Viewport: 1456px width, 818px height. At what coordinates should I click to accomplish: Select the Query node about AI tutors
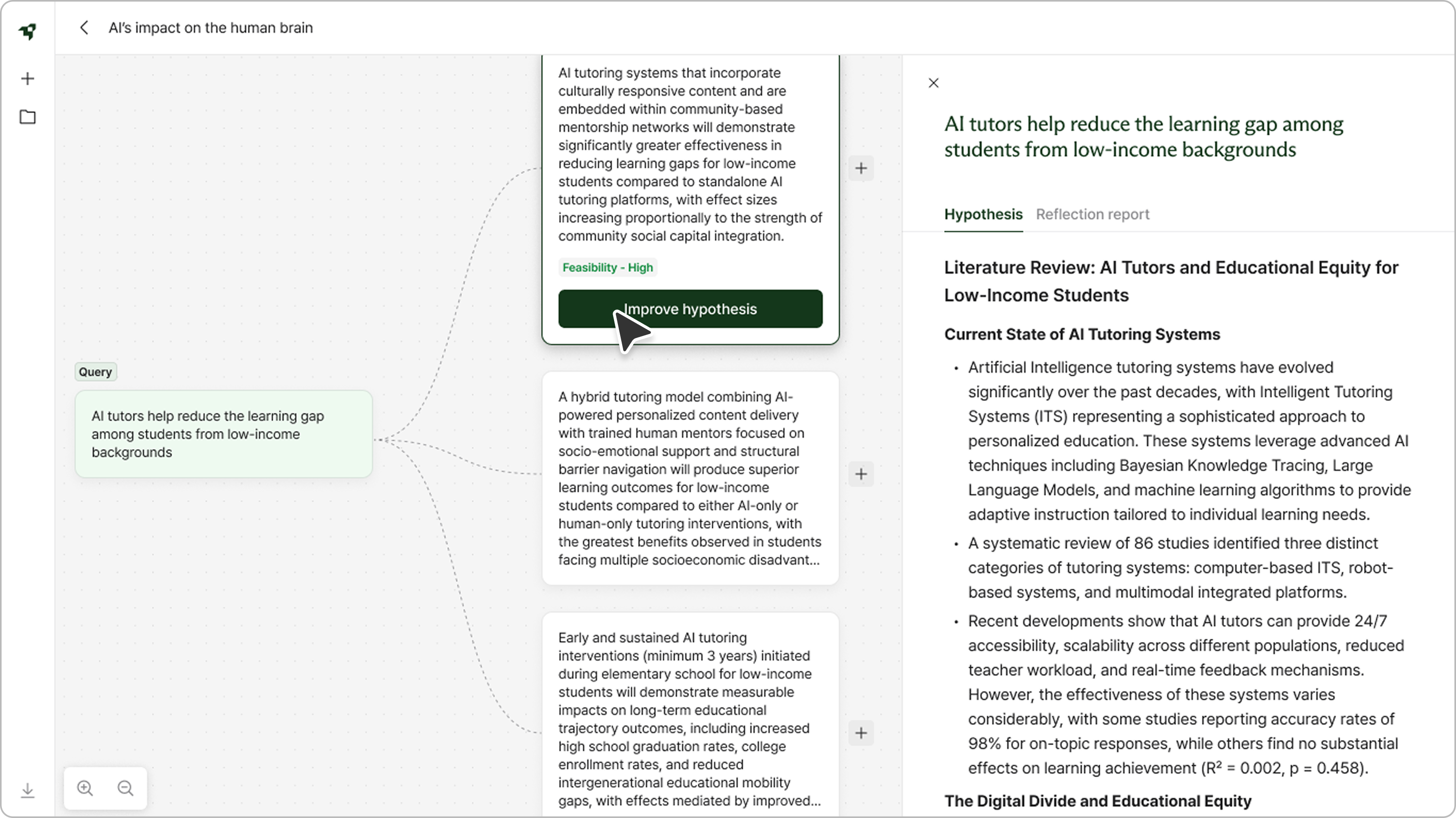click(x=223, y=434)
